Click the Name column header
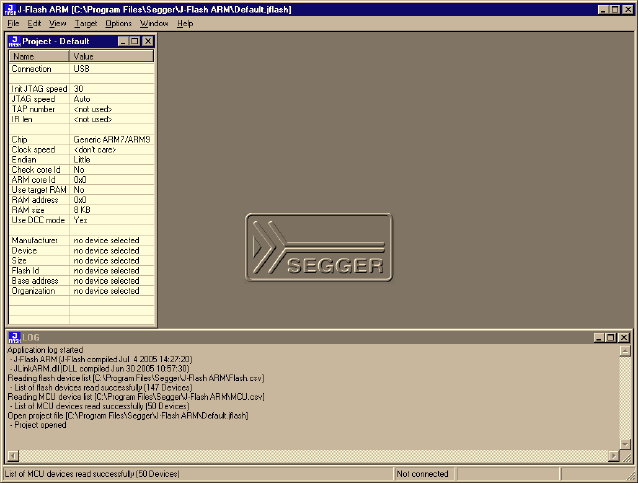Viewport: 638px width, 483px height. pos(39,56)
